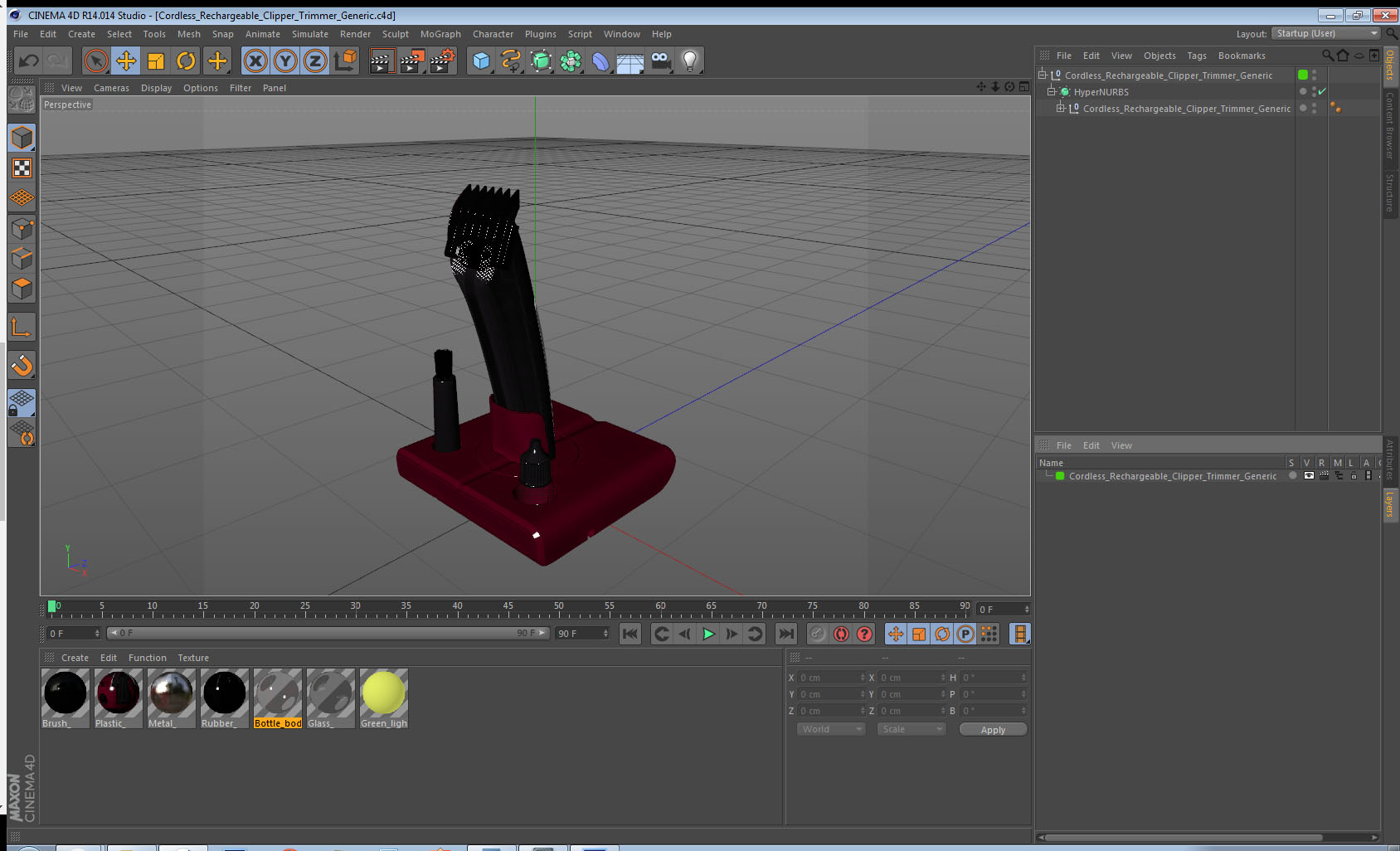Open Material Manager Texture menu
Screen dimensions: 1400x851
pos(193,658)
